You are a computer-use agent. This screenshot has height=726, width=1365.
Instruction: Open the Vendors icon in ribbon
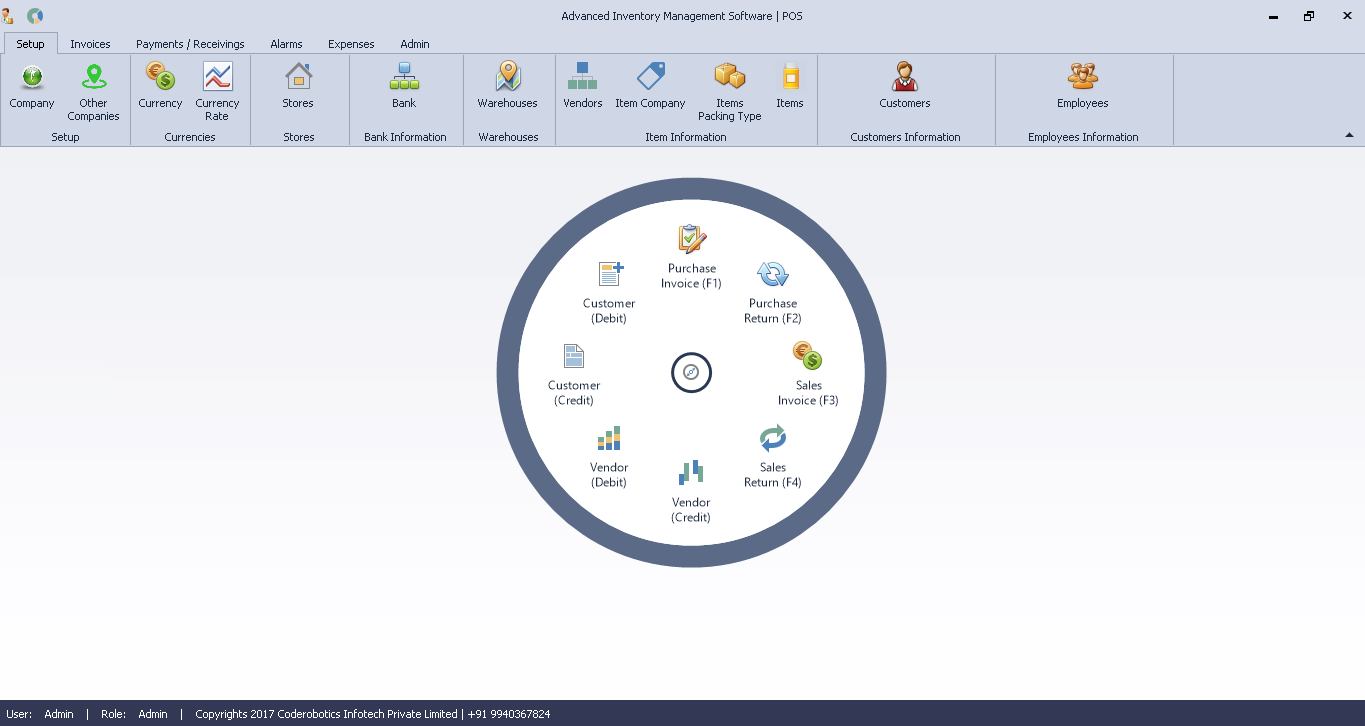582,78
